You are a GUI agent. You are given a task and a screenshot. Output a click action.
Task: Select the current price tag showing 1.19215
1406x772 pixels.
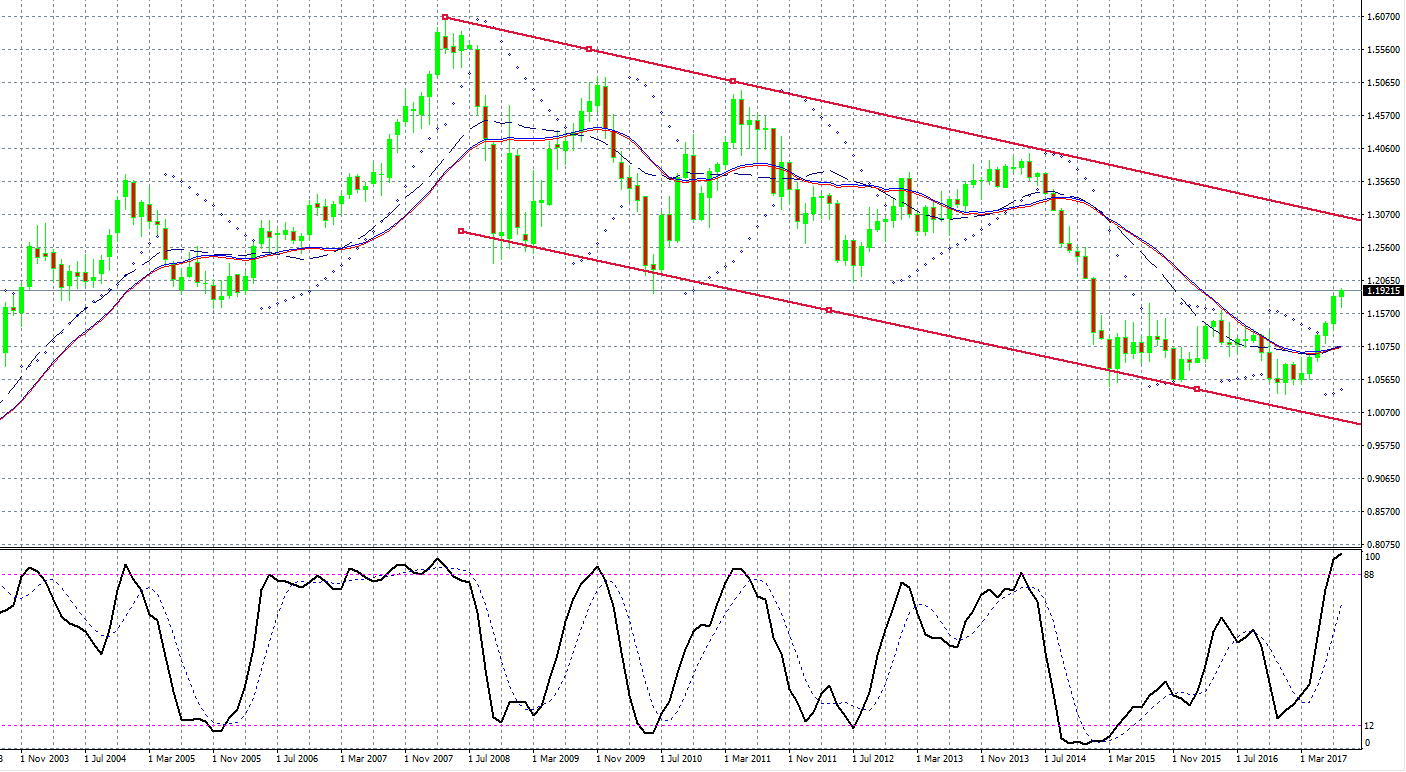pos(1384,291)
